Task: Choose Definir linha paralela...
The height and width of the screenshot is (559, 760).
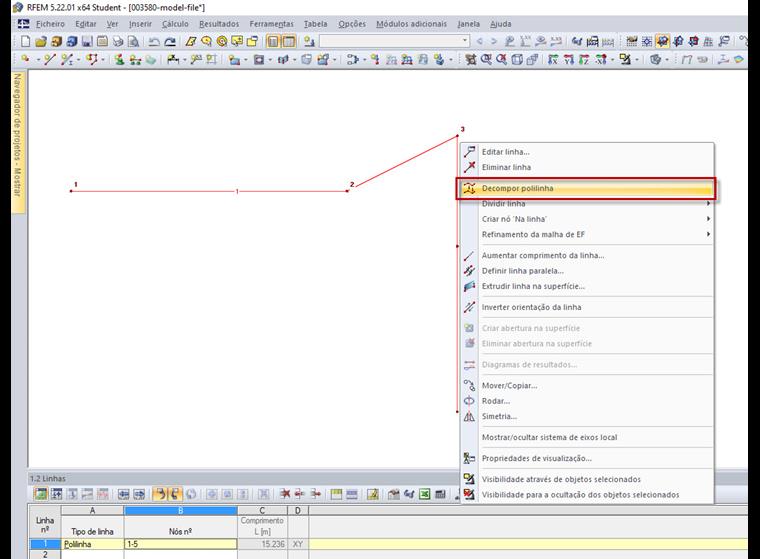Action: click(x=587, y=271)
